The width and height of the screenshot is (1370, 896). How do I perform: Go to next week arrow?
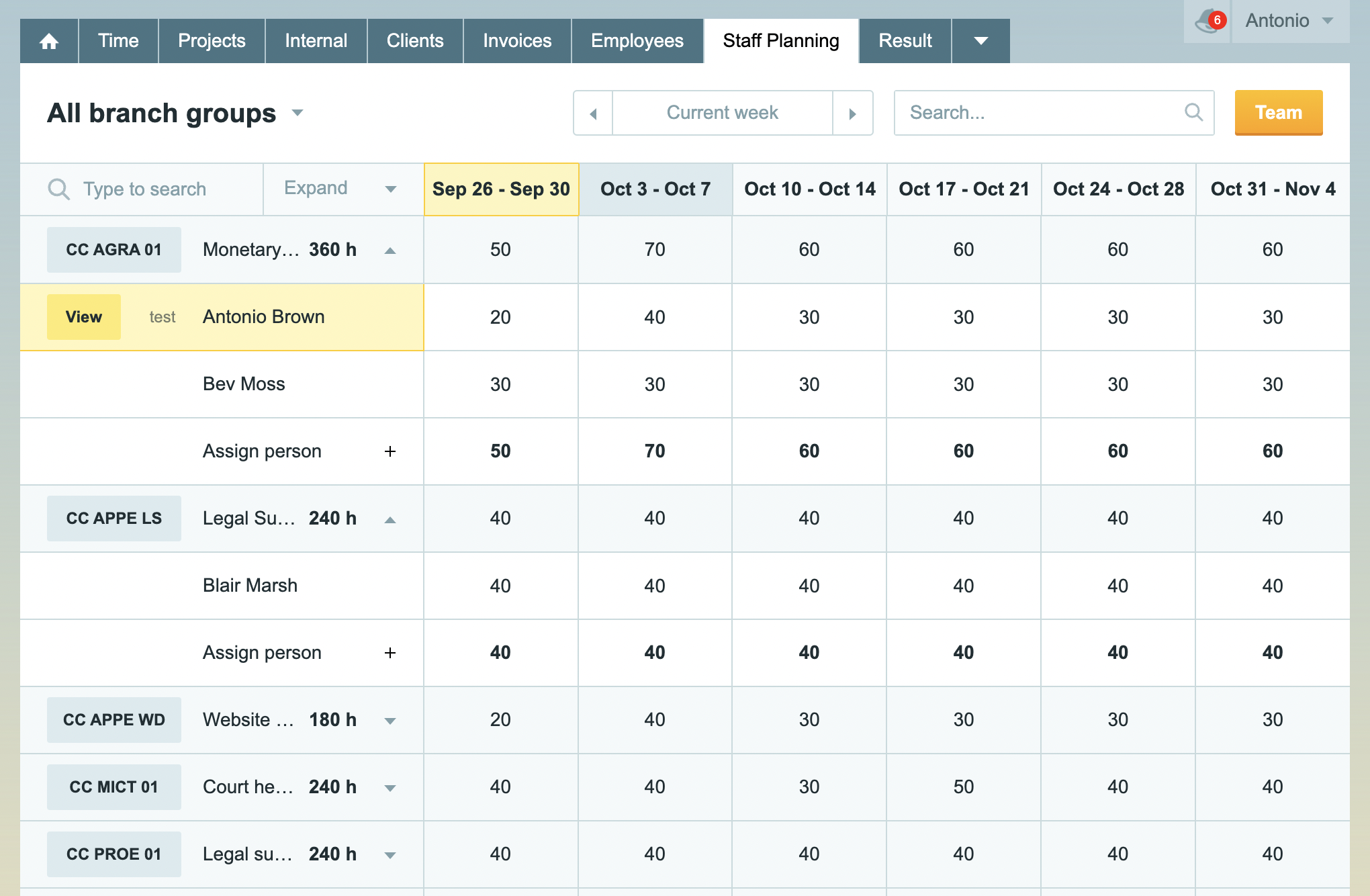pos(852,114)
